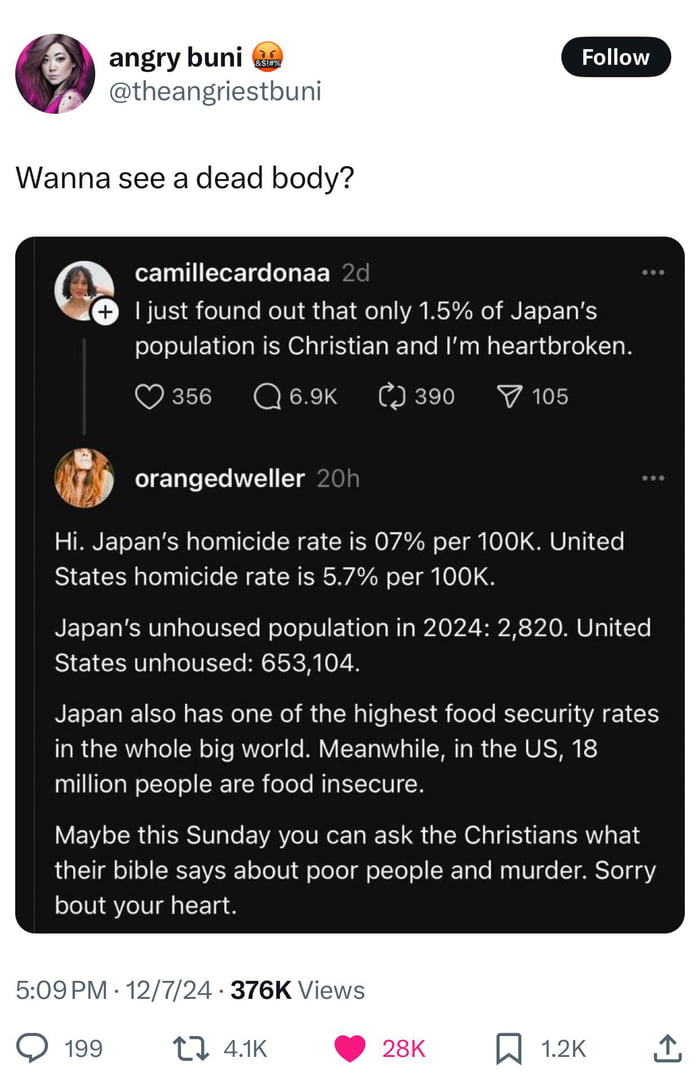Bookmark this tweet
Screen dimensions: 700x1089
tap(511, 1048)
